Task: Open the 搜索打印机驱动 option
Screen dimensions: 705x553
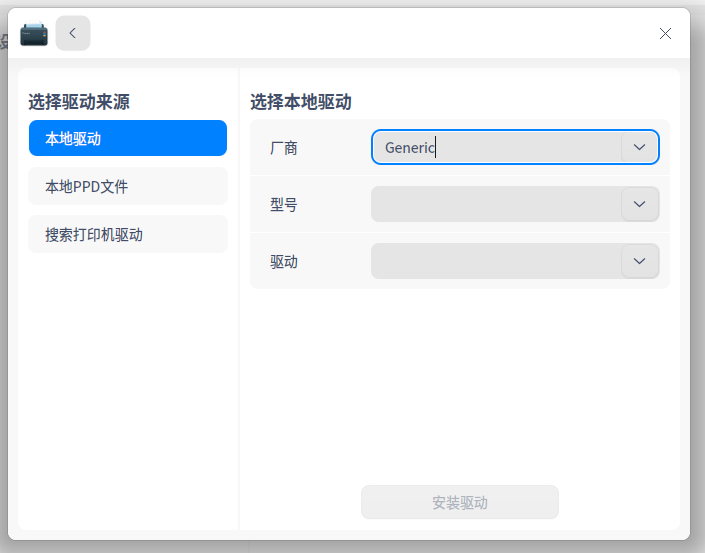Action: click(x=128, y=235)
